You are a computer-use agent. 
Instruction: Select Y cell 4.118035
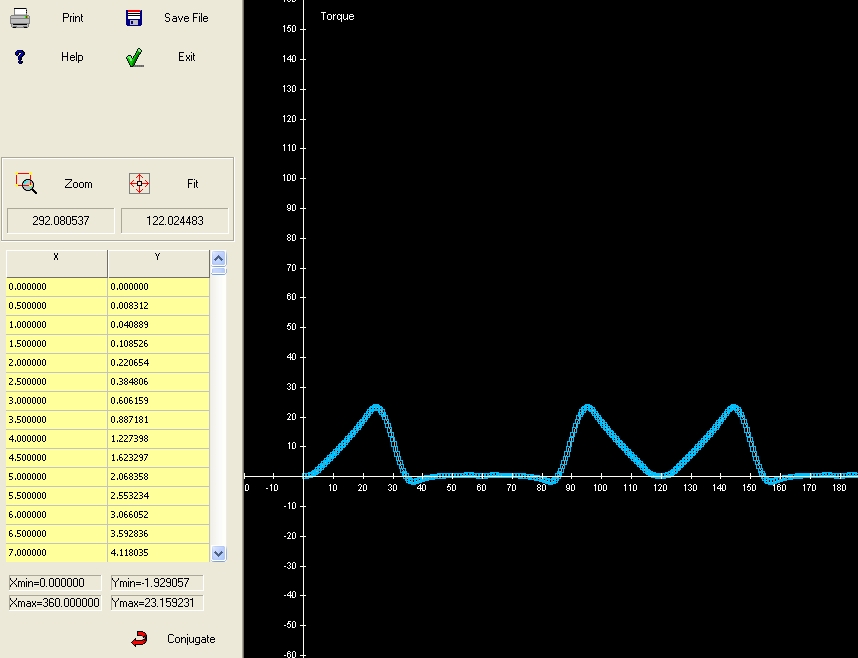point(158,553)
